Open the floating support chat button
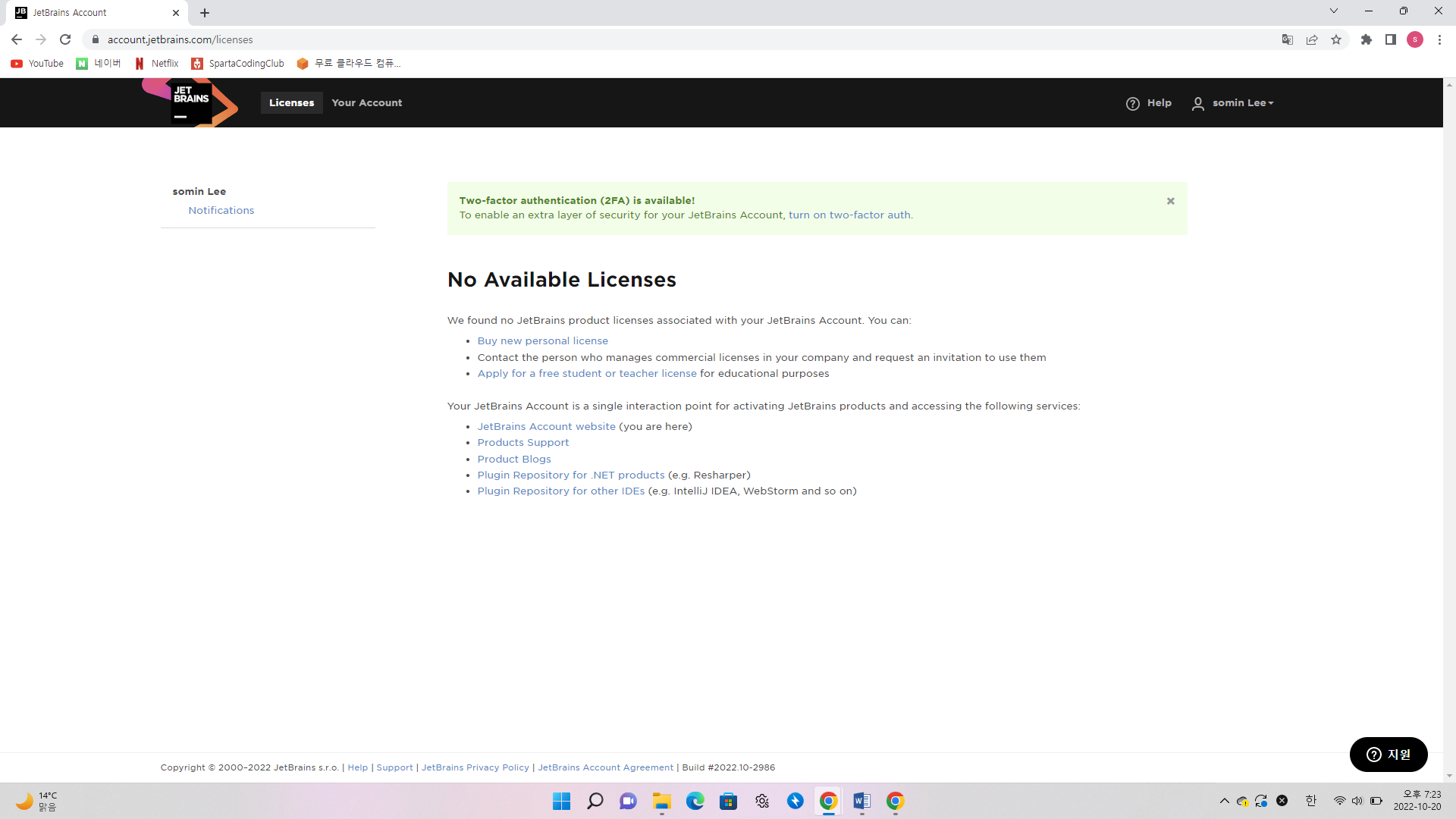This screenshot has height=819, width=1456. click(x=1389, y=755)
